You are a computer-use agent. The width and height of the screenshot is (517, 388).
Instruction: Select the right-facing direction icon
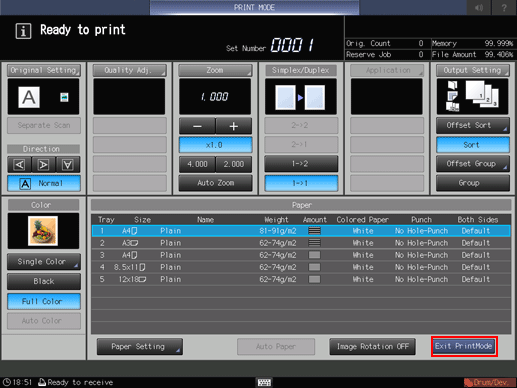pos(43,164)
